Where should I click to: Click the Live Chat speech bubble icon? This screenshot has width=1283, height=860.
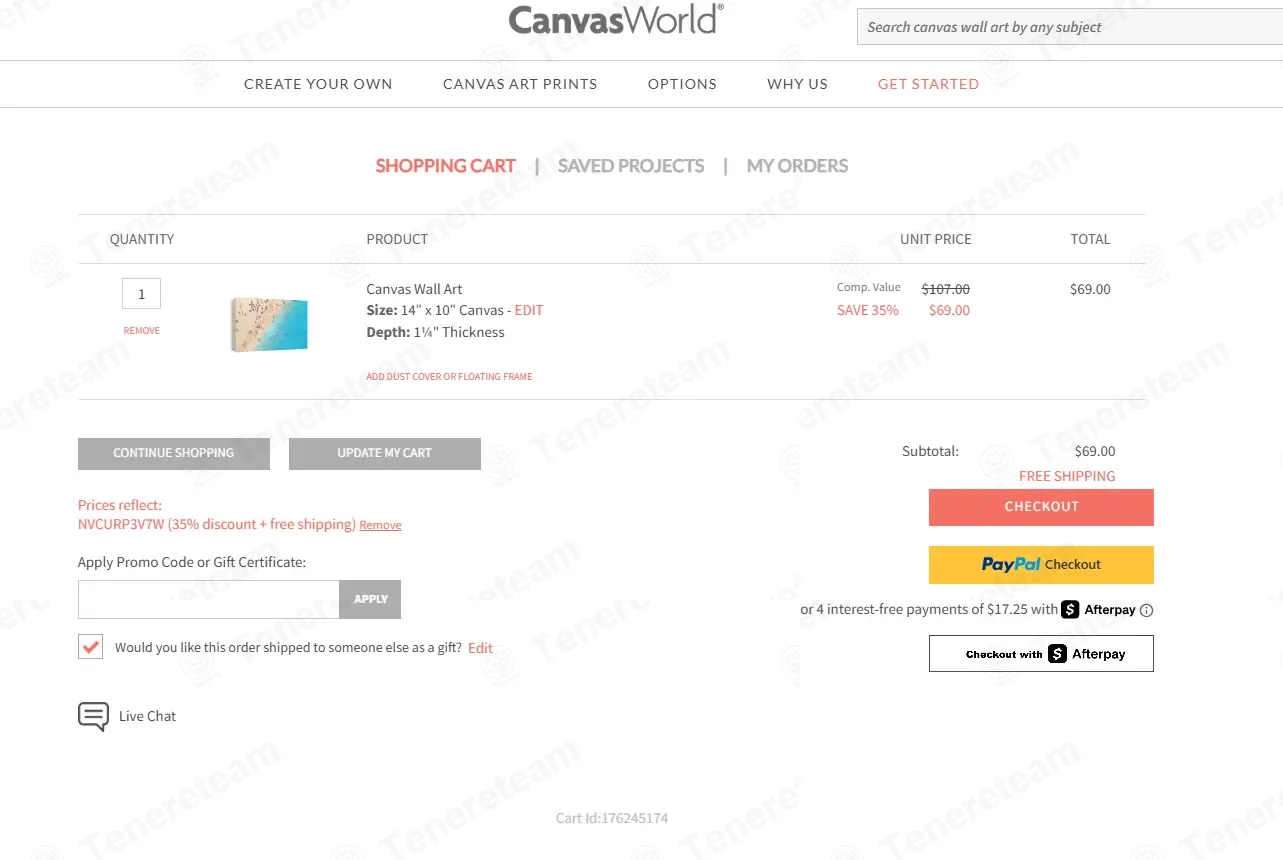point(93,716)
